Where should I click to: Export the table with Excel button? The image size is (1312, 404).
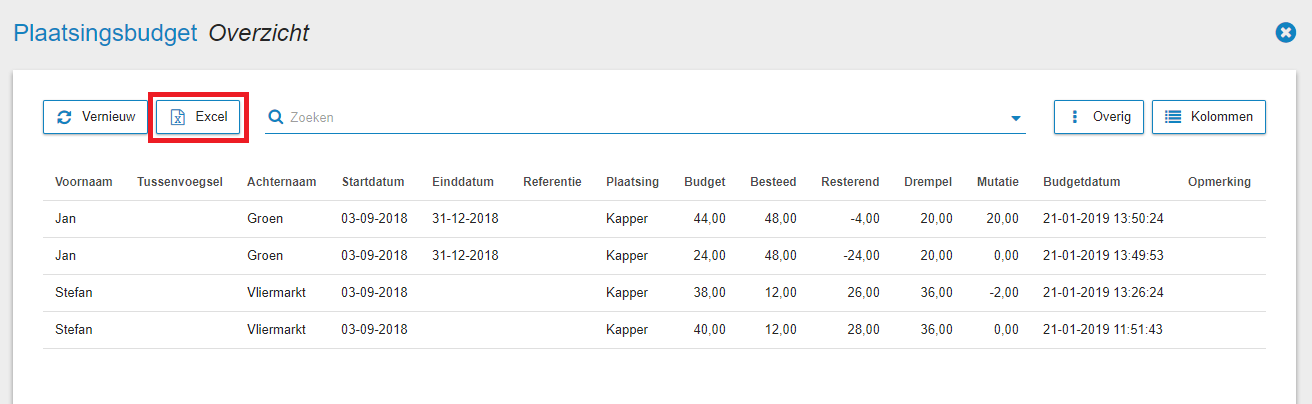pyautogui.click(x=198, y=117)
